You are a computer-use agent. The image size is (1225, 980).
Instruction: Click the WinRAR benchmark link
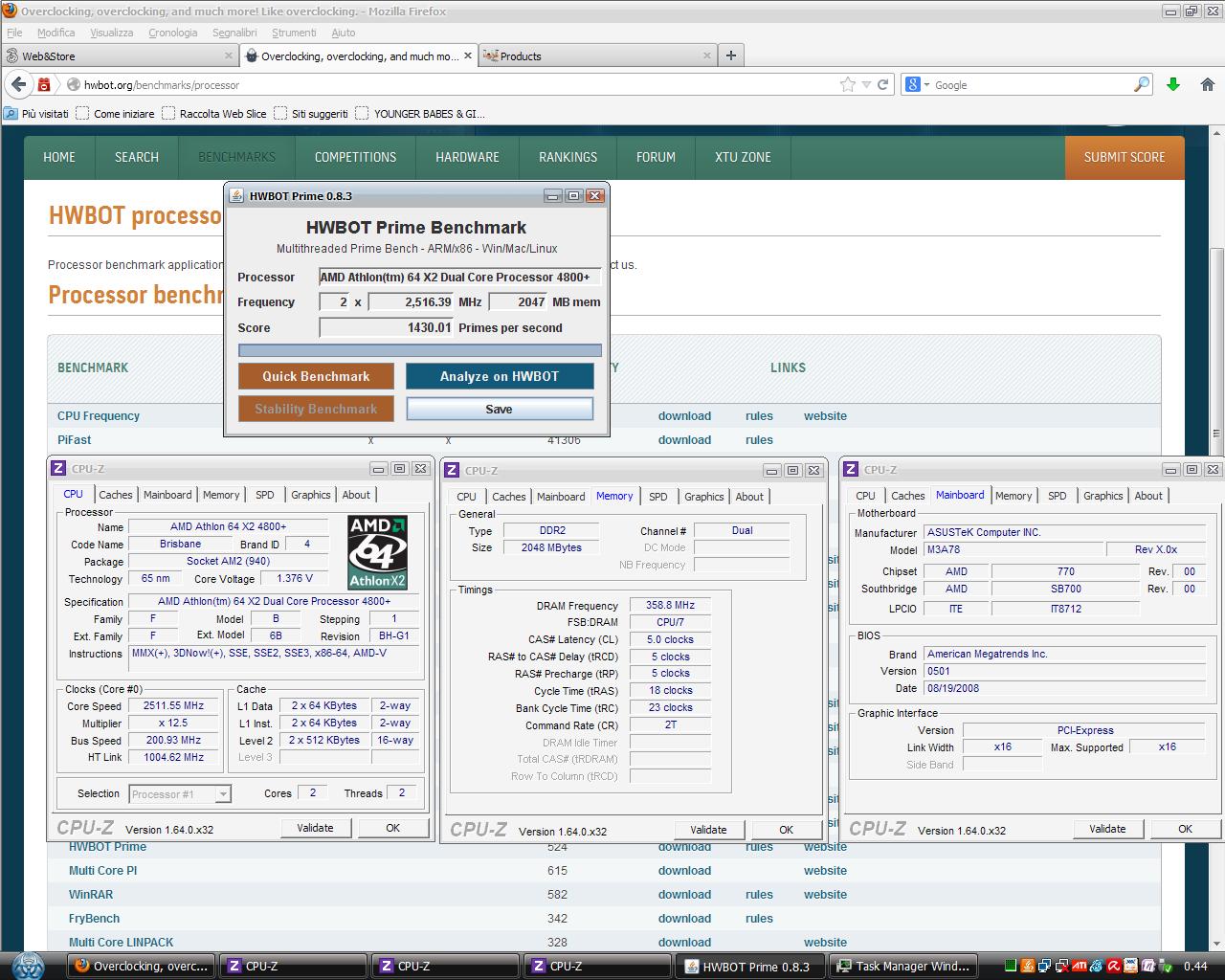[x=91, y=895]
